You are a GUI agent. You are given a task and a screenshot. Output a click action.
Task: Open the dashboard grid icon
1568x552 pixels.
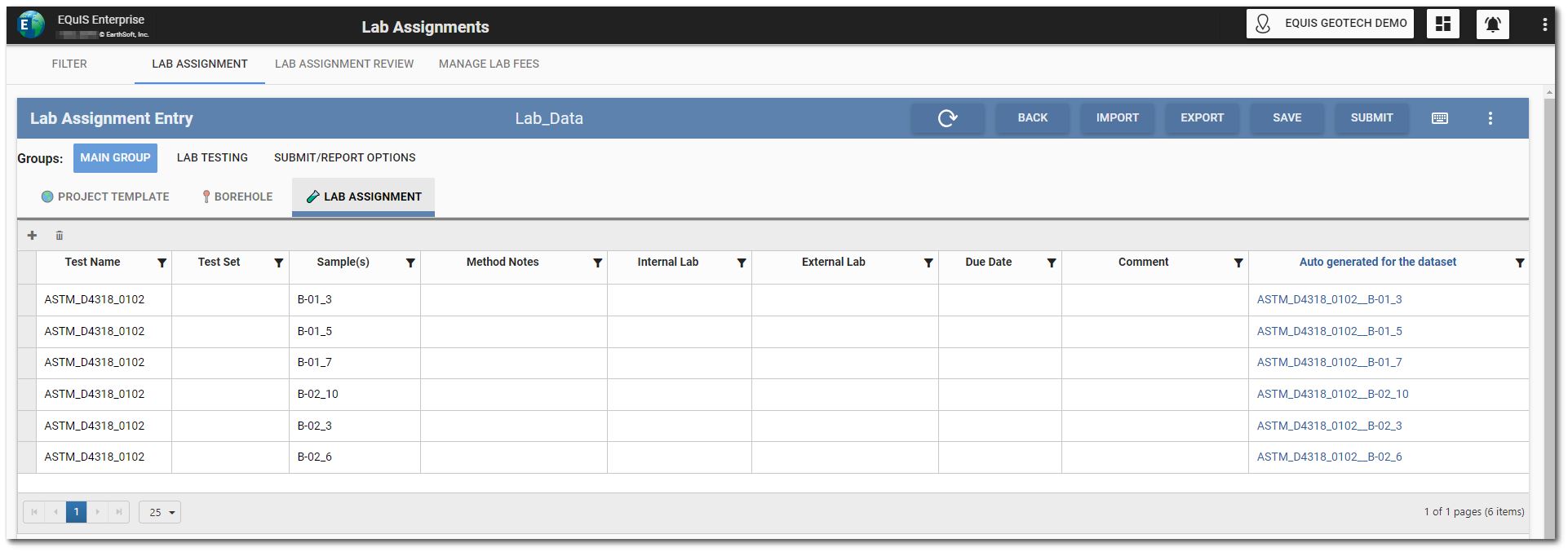click(1442, 24)
